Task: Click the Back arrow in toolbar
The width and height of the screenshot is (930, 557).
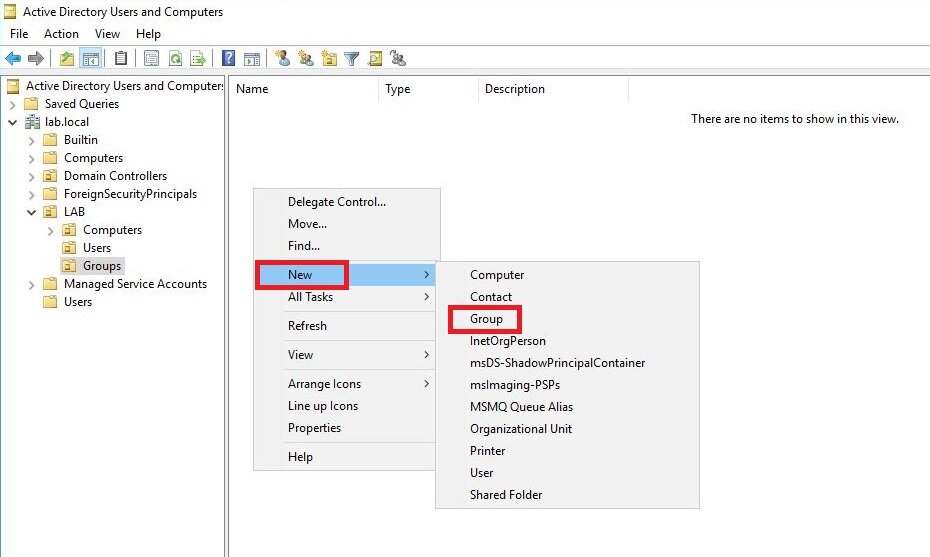Action: click(13, 58)
